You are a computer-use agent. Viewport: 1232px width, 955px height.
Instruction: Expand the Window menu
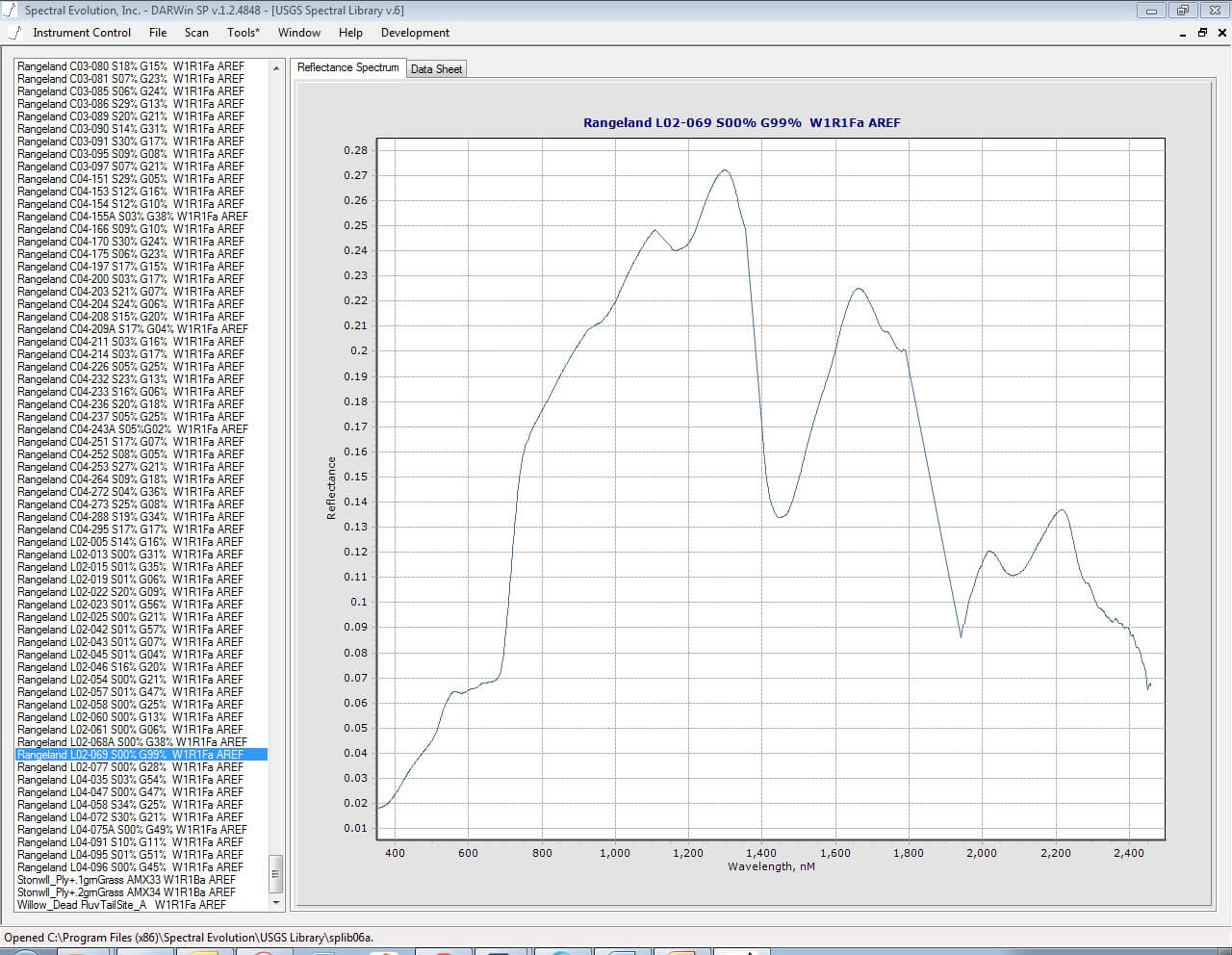tap(299, 33)
